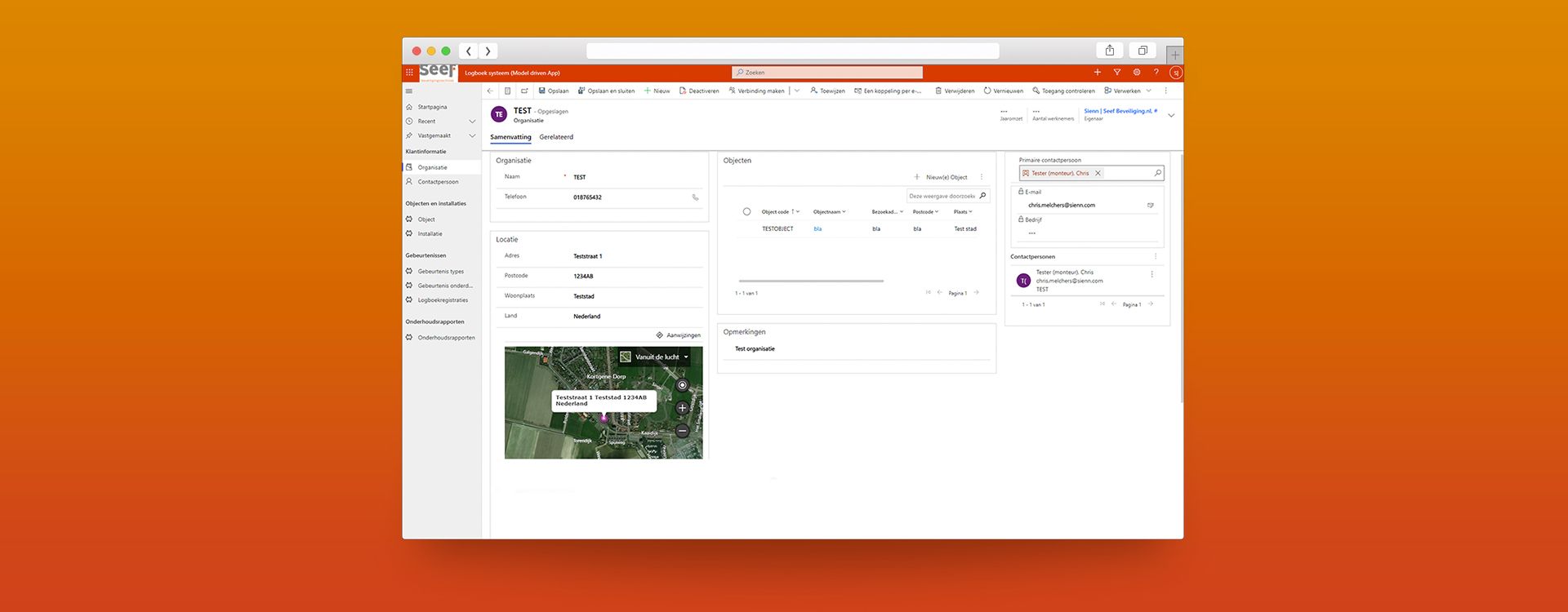Collapse the left navigation hamburger menu

(x=409, y=91)
